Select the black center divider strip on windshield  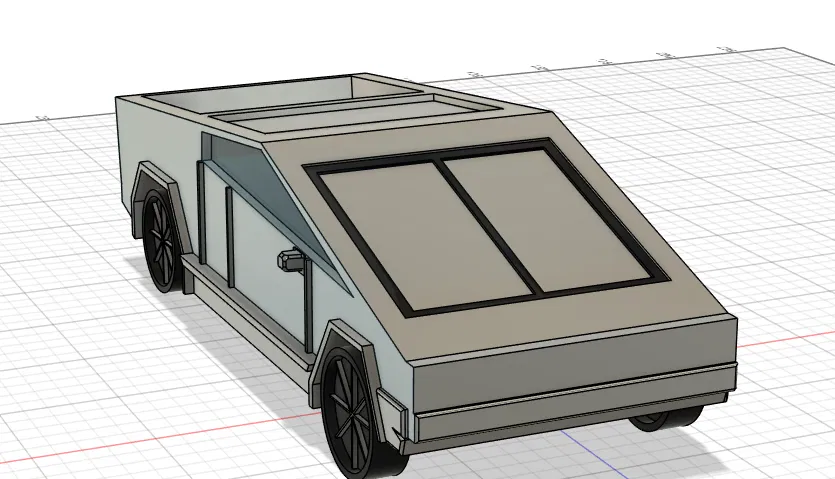[x=487, y=226]
